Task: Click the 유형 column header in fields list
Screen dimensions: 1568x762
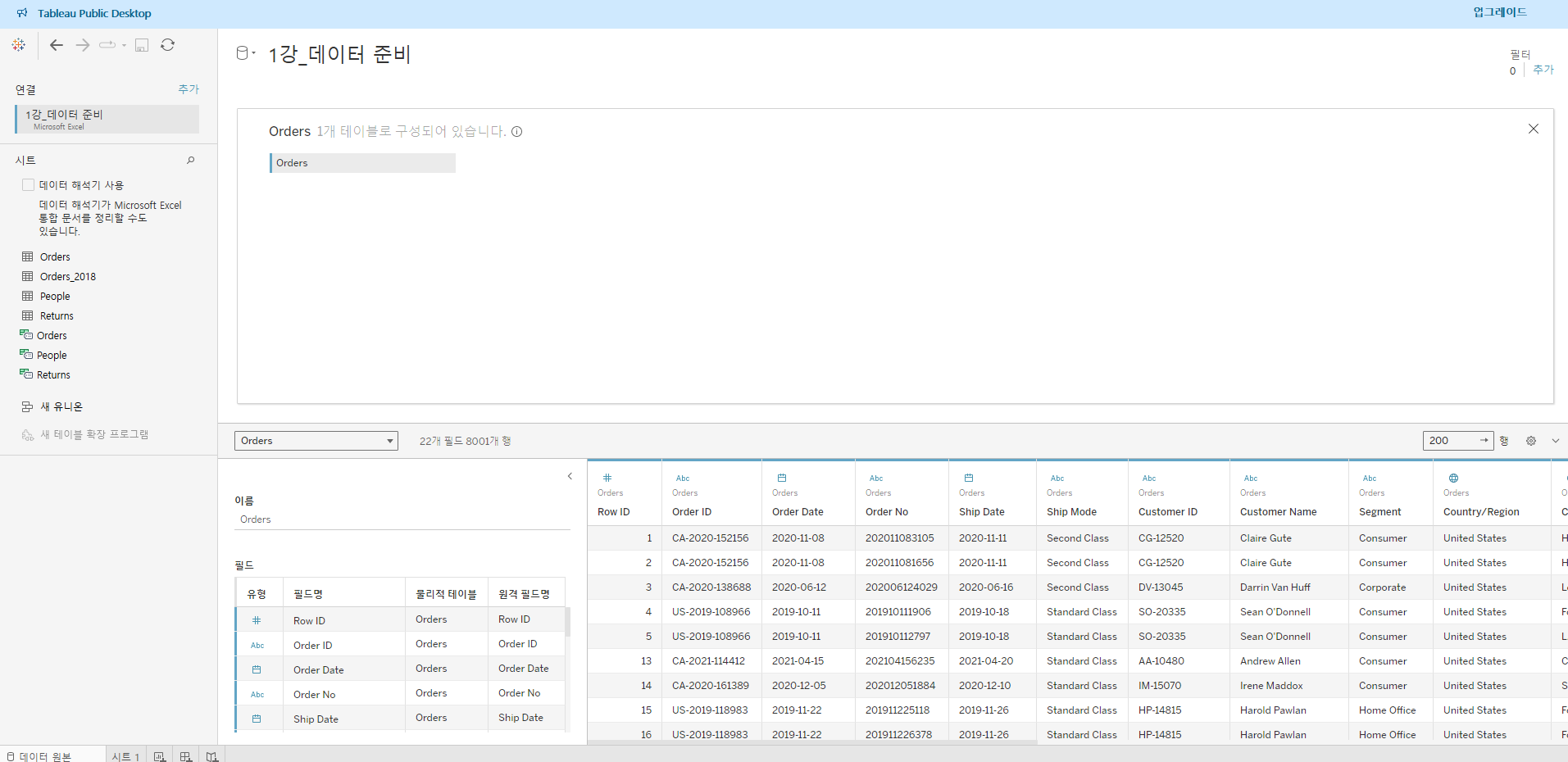Action: (257, 594)
